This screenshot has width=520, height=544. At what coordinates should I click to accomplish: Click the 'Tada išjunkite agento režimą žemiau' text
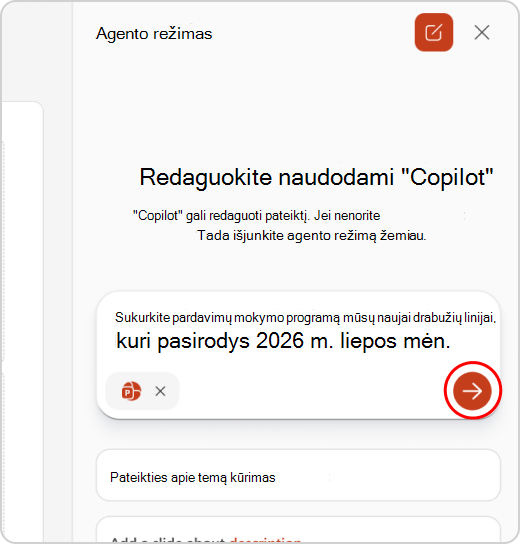(x=312, y=236)
